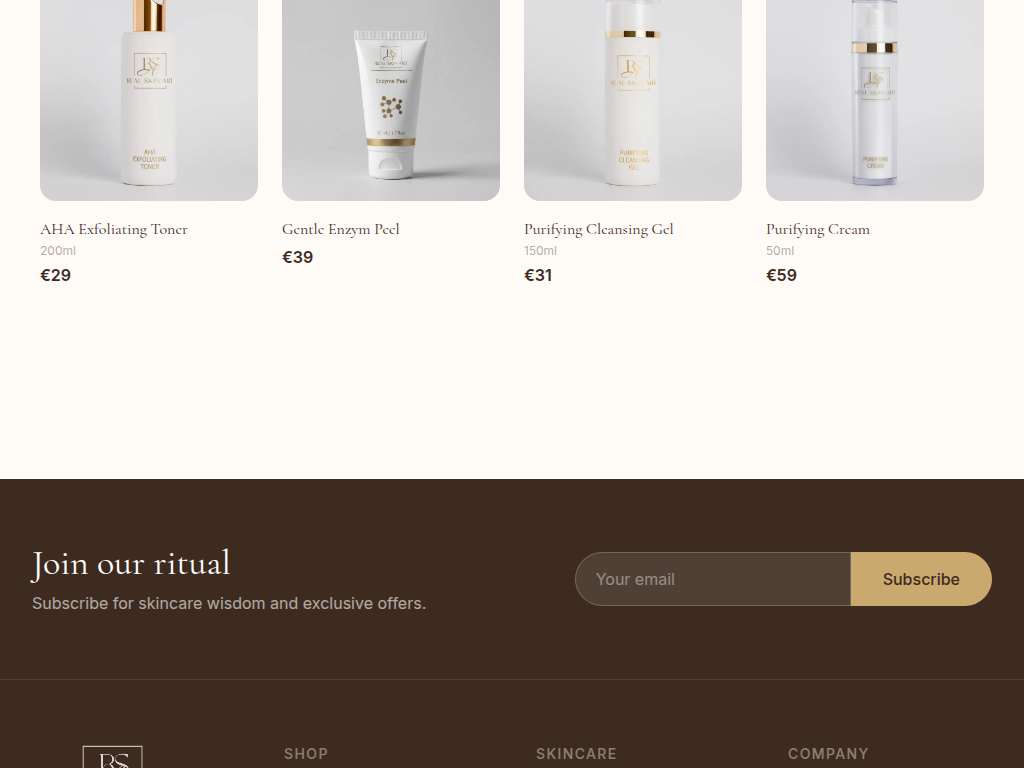Click the Join our ritual heading
Image resolution: width=1024 pixels, height=768 pixels.
(x=131, y=564)
